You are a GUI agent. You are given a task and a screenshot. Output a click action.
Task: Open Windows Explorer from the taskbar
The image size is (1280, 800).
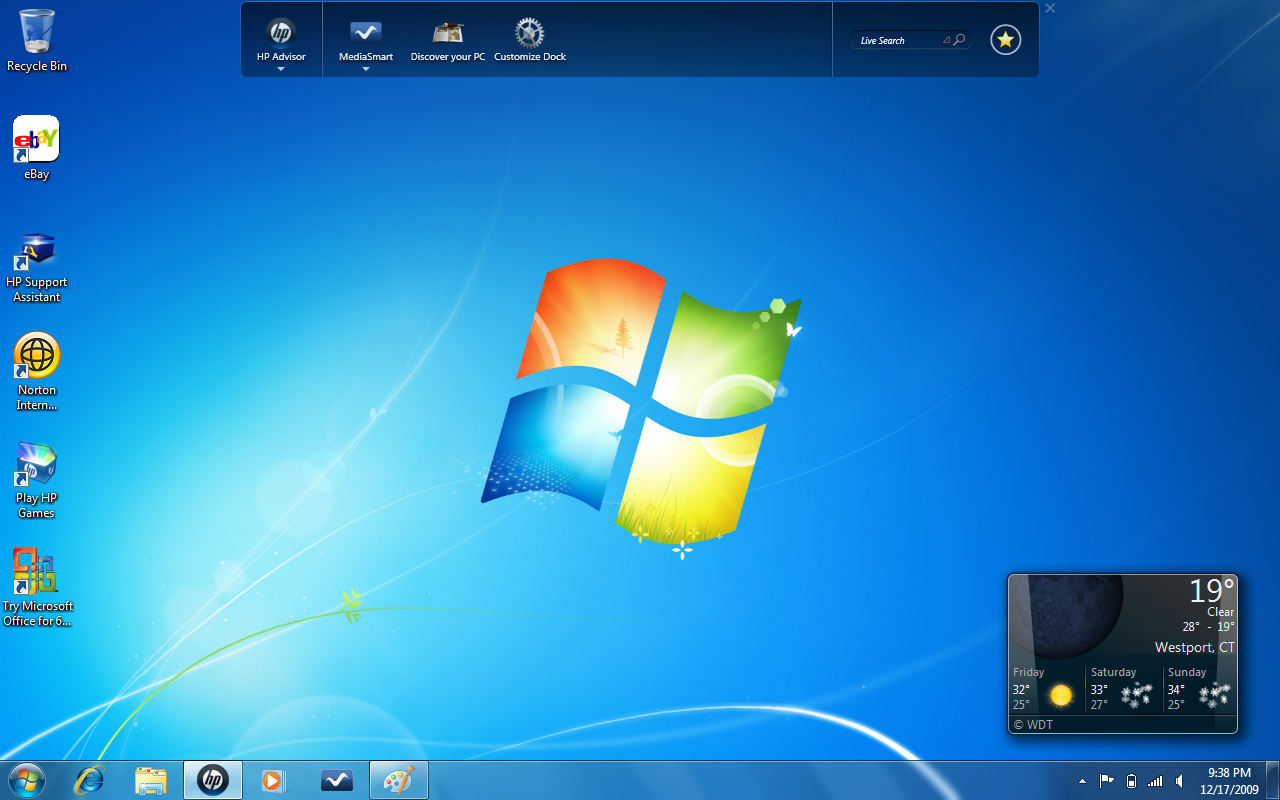point(150,780)
